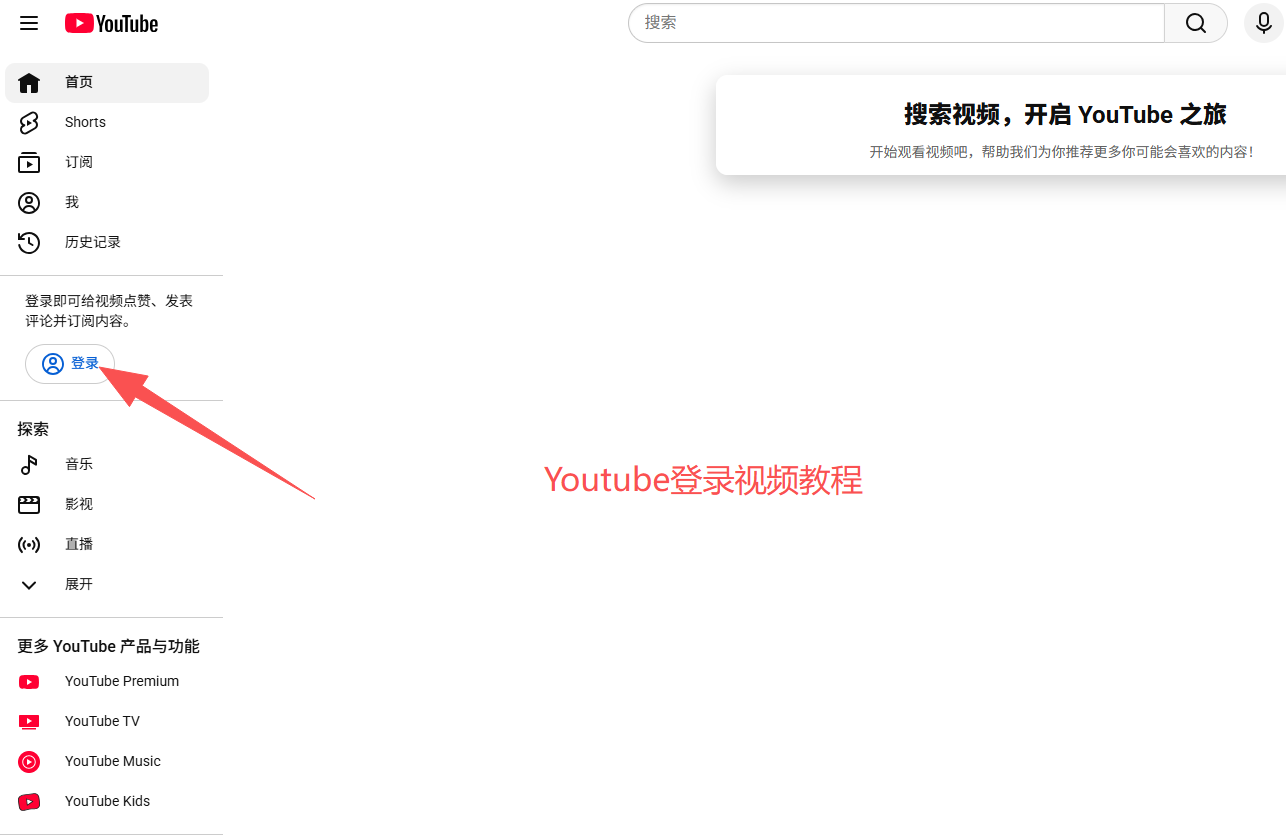Screen dimensions: 1286x836
Task: Click the 登录 sign-in button
Action: 70,364
